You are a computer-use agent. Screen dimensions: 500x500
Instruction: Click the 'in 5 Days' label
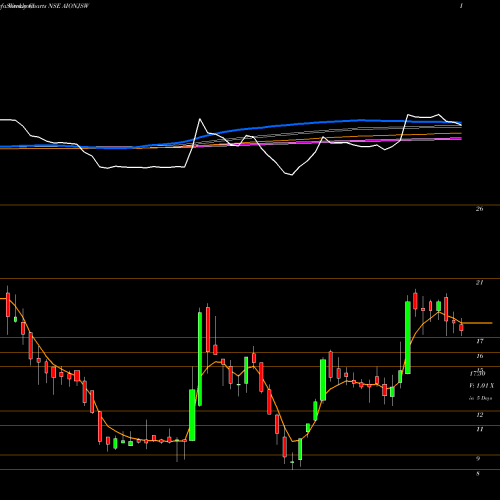pyautogui.click(x=481, y=398)
